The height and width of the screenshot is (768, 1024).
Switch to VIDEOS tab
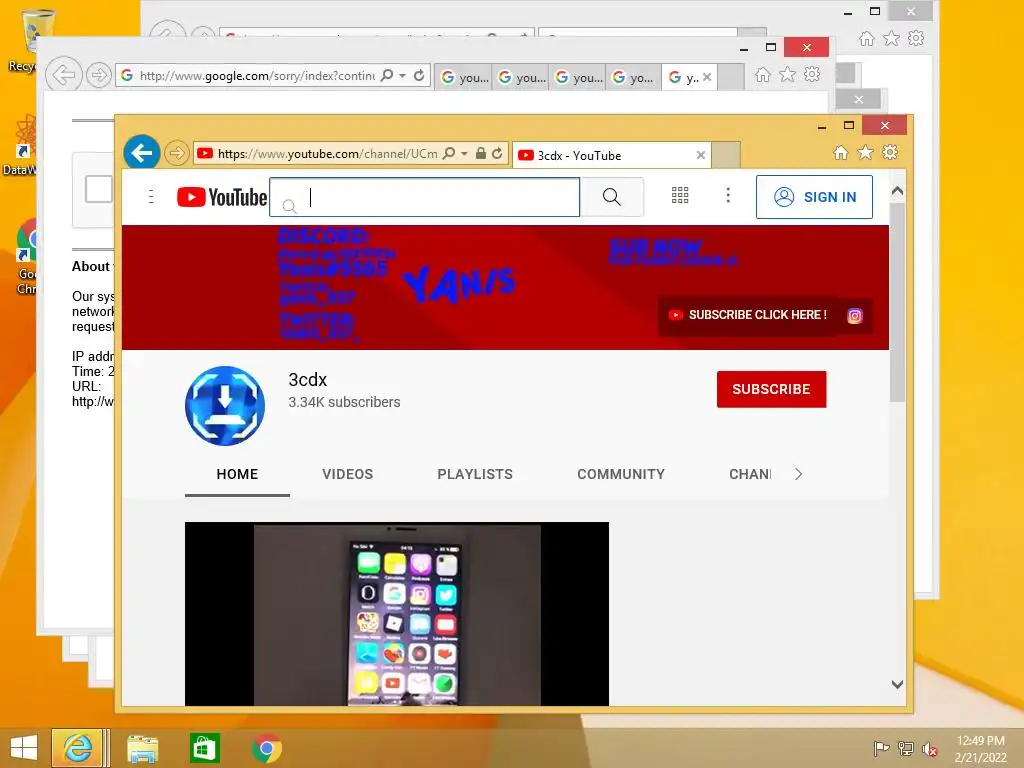tap(347, 474)
